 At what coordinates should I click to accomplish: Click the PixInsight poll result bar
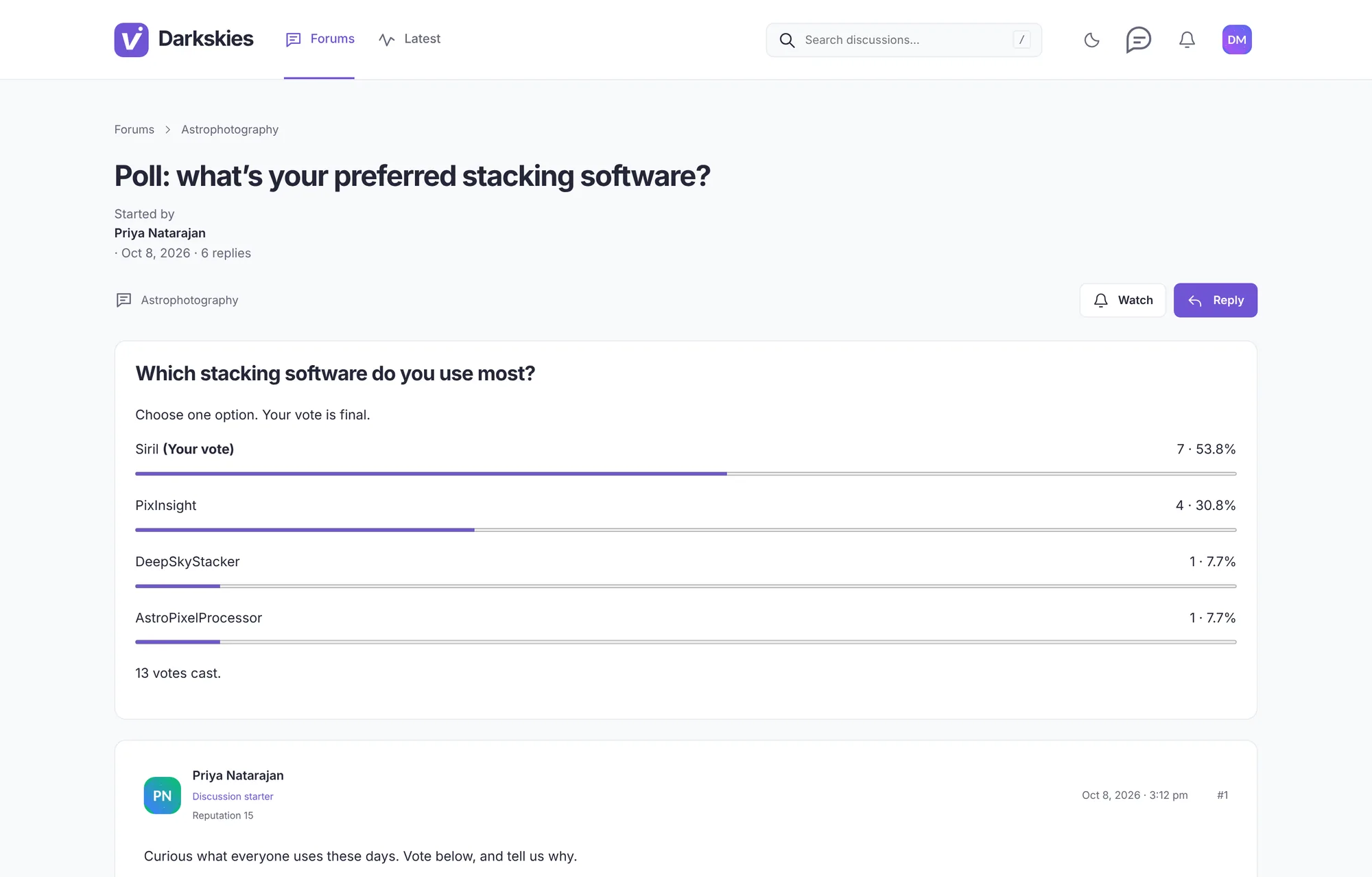pos(685,530)
